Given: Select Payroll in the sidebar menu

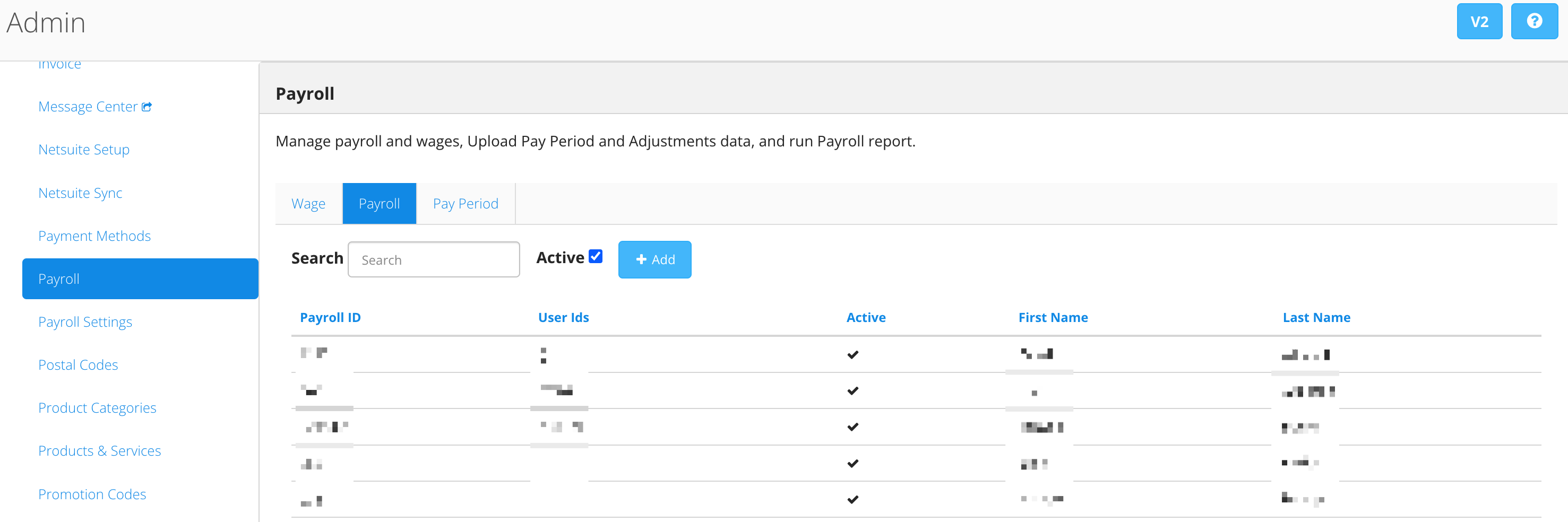Looking at the screenshot, I should coord(140,279).
